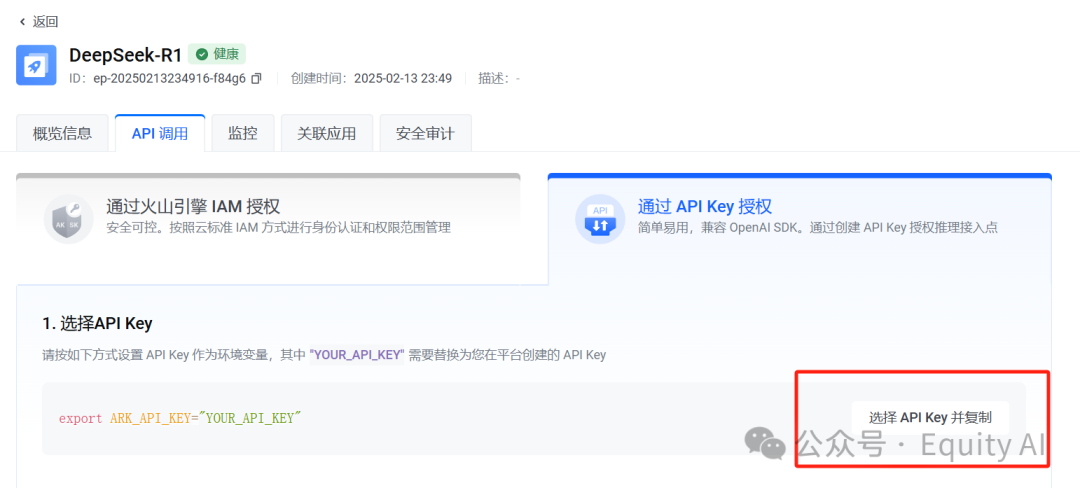
Task: Click the back chevron arrow icon
Action: coord(23,22)
